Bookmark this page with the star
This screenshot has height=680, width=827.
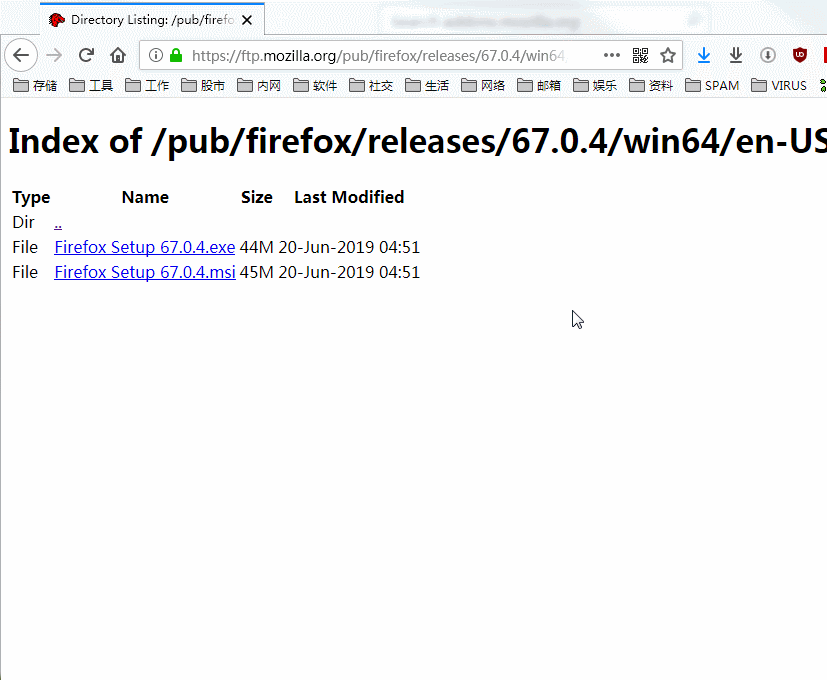click(668, 55)
